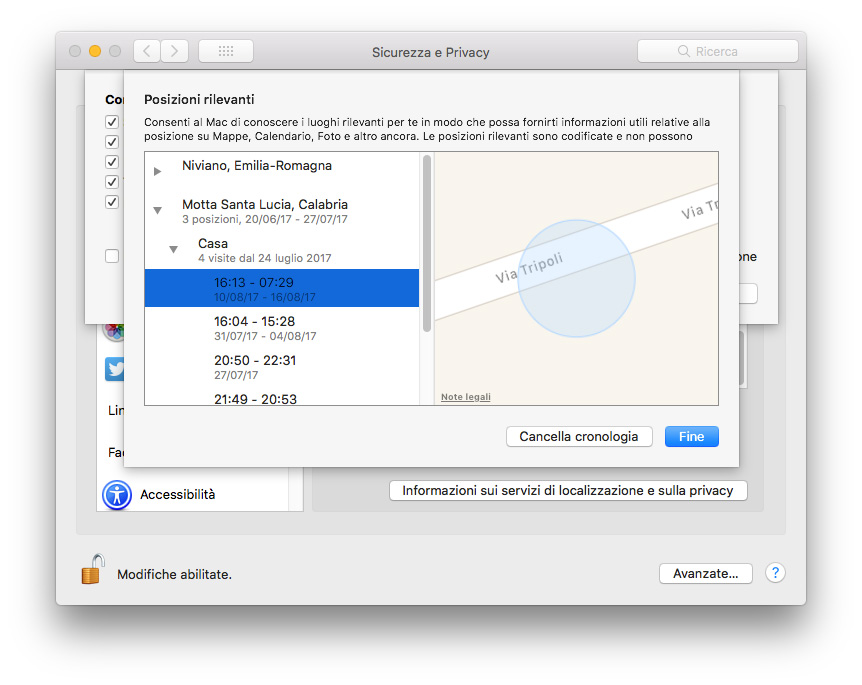Click the Fine button
The width and height of the screenshot is (862, 685).
[x=692, y=437]
